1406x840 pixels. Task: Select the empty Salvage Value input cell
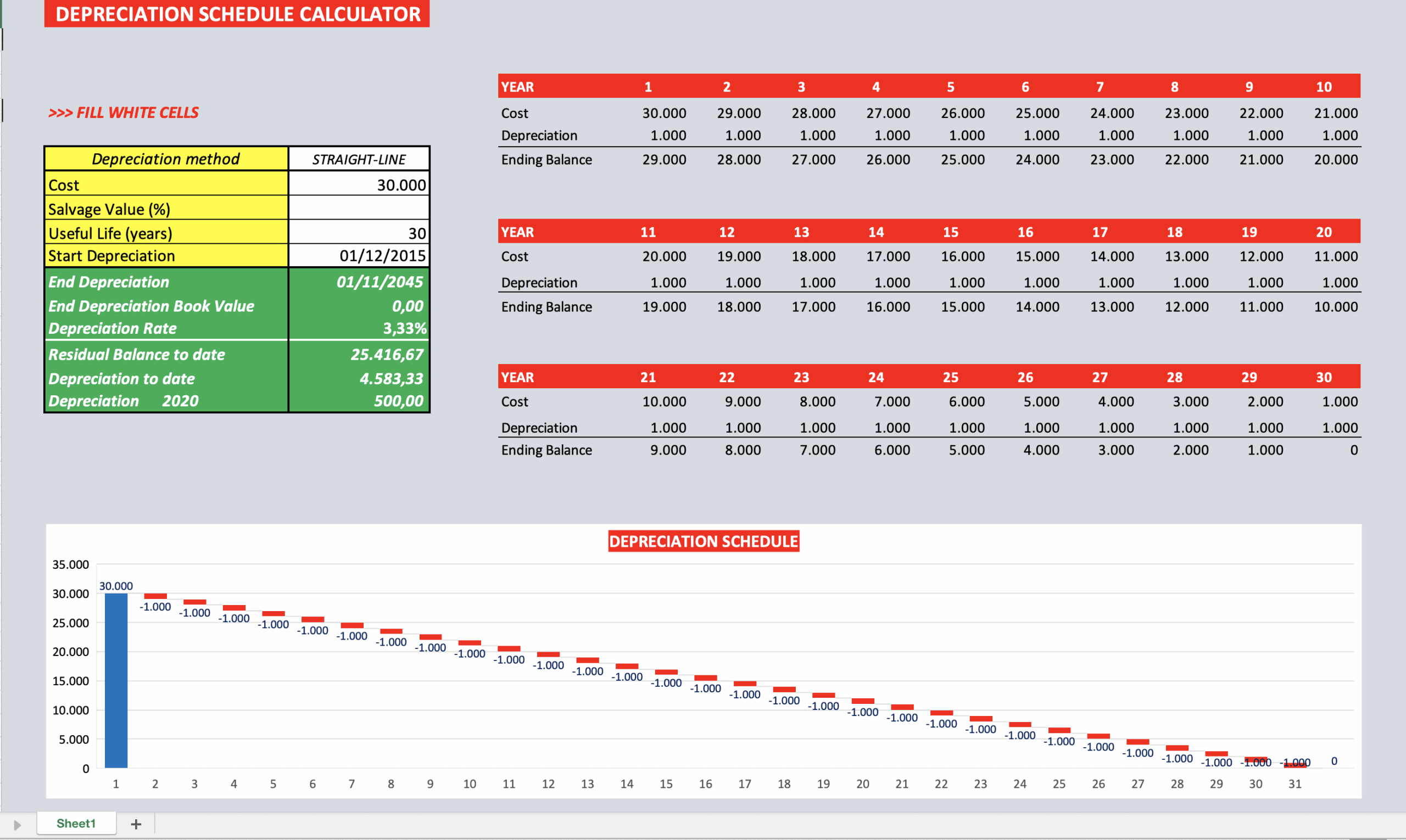pos(359,209)
